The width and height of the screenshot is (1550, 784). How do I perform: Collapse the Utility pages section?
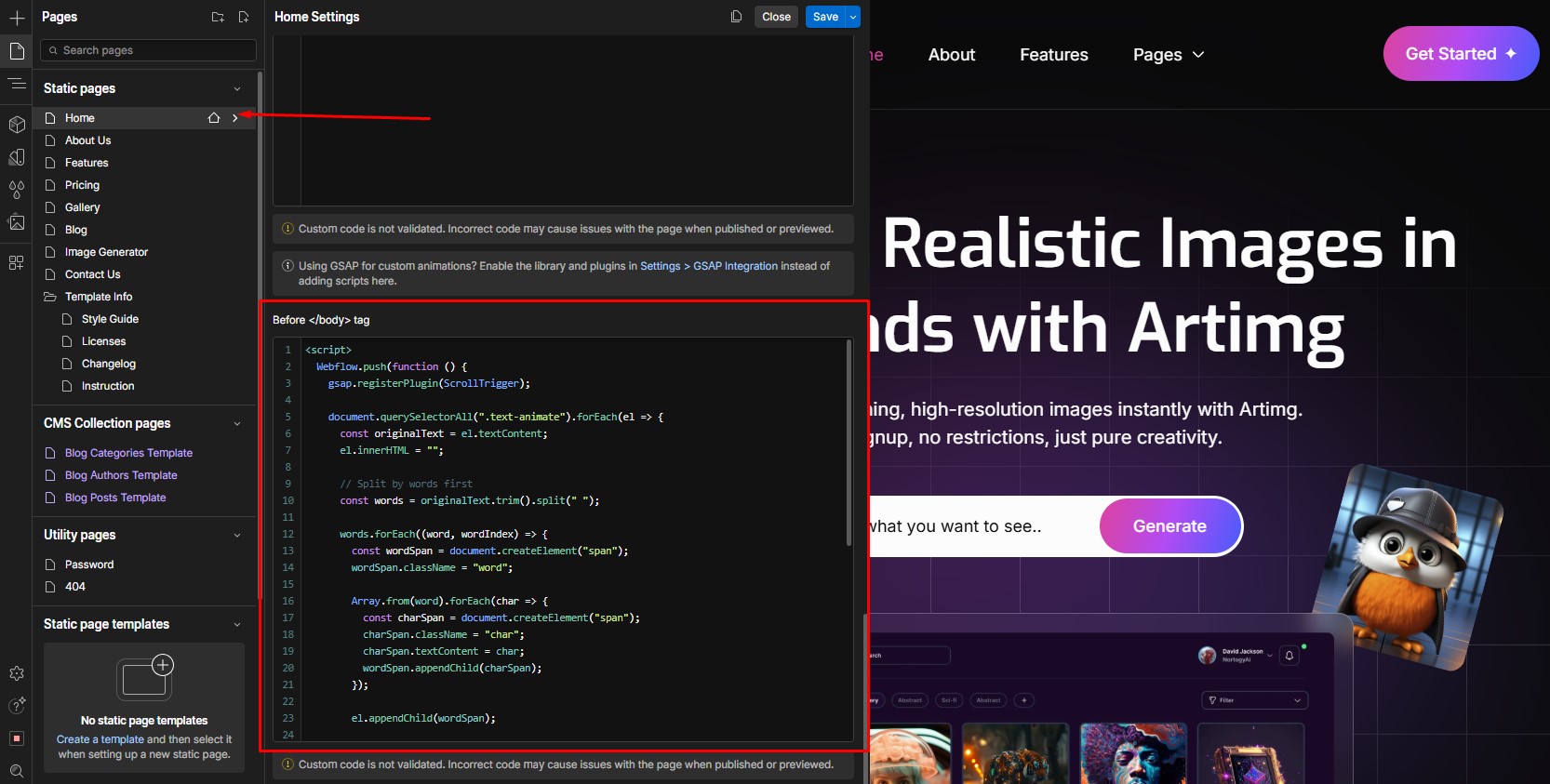237,536
